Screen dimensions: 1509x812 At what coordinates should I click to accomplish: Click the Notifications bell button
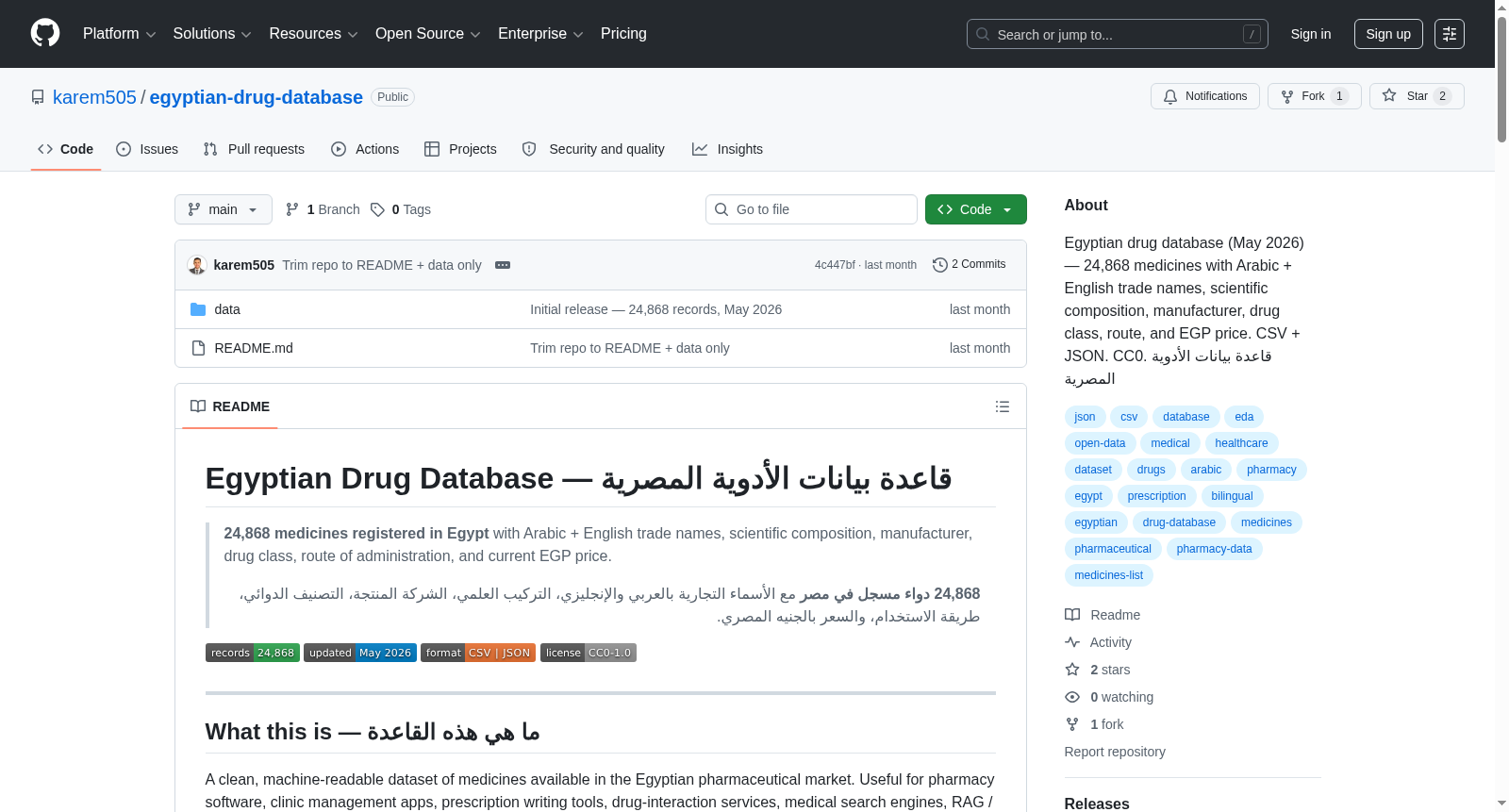coord(1204,96)
